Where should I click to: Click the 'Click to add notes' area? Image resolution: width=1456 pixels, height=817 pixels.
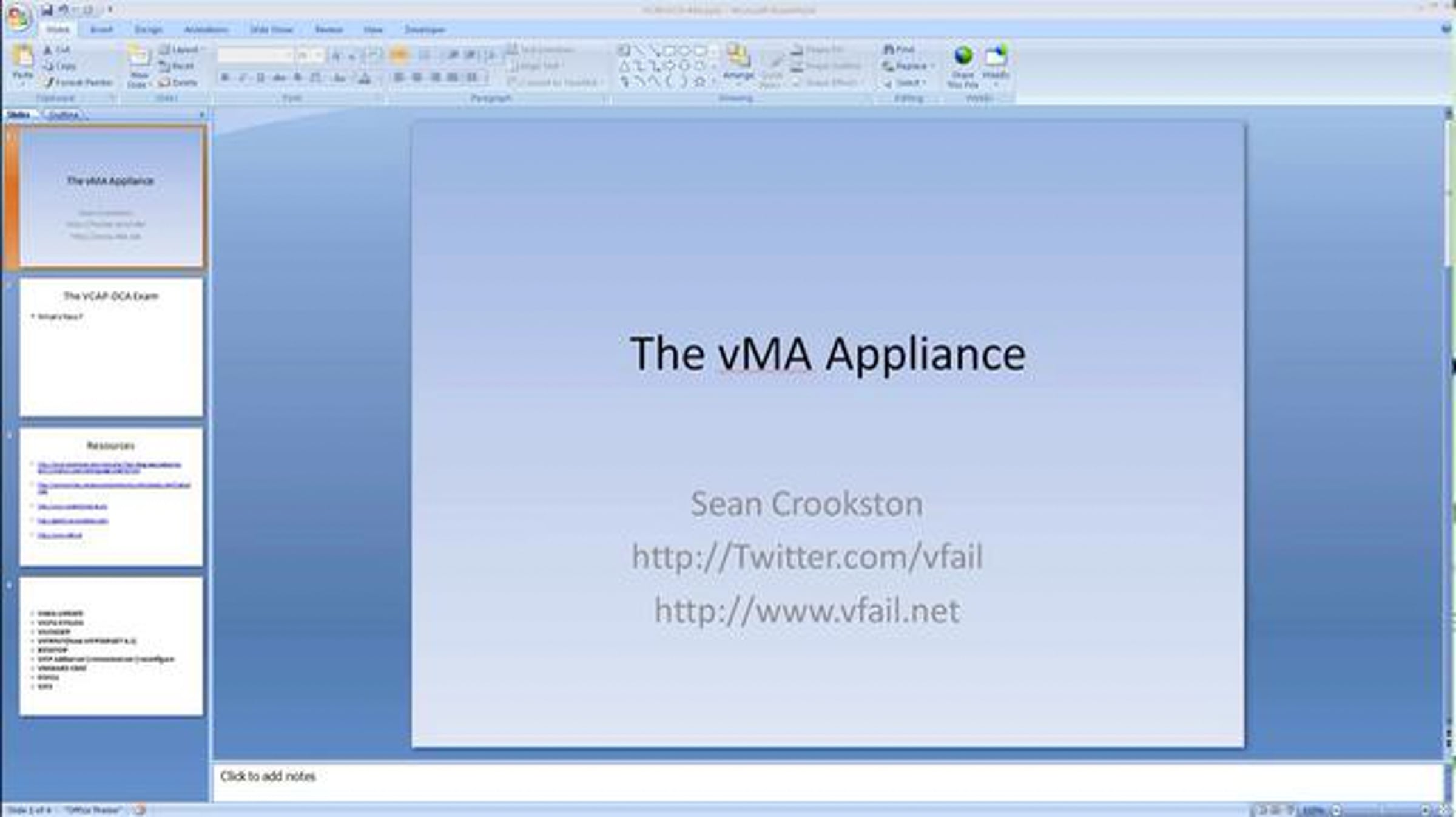tap(827, 782)
